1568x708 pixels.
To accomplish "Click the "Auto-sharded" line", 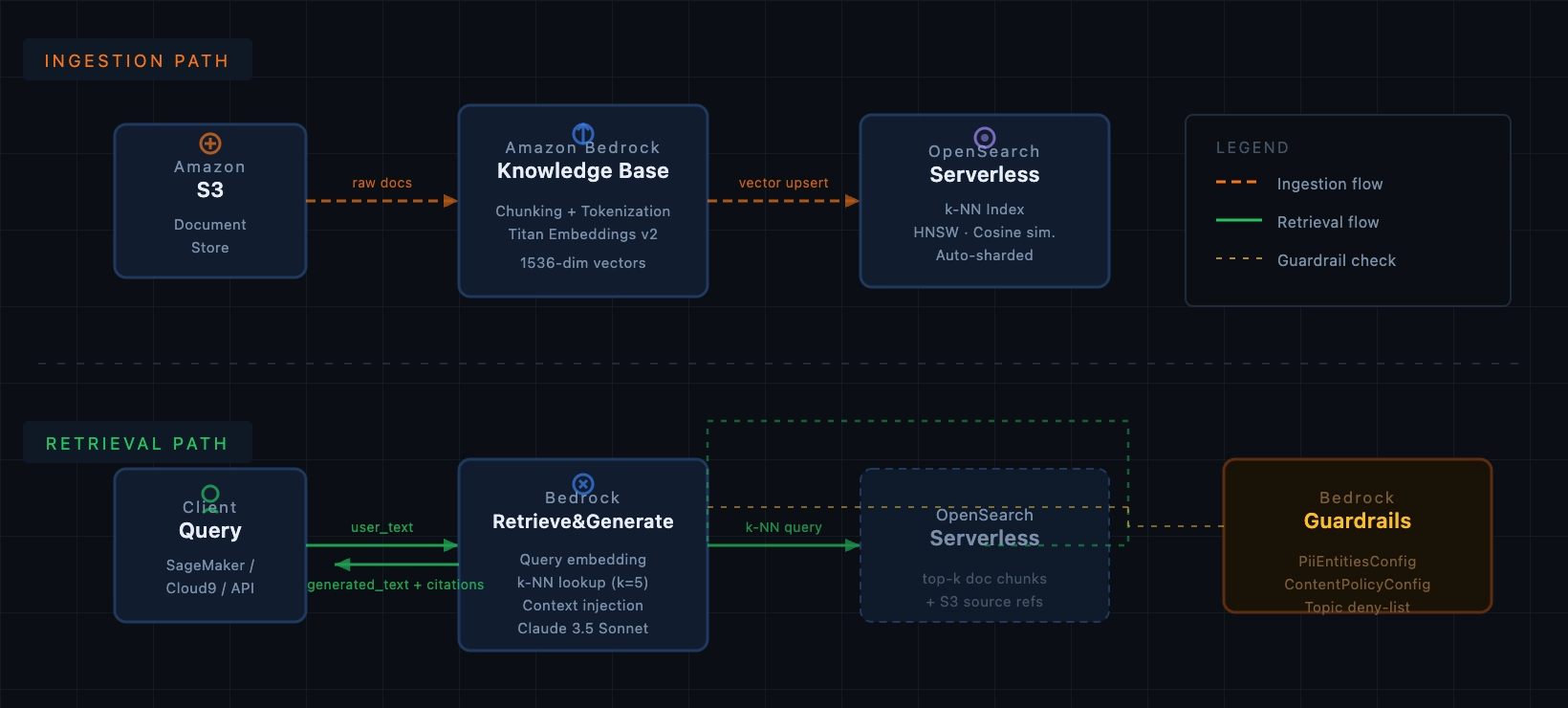I will (x=985, y=255).
